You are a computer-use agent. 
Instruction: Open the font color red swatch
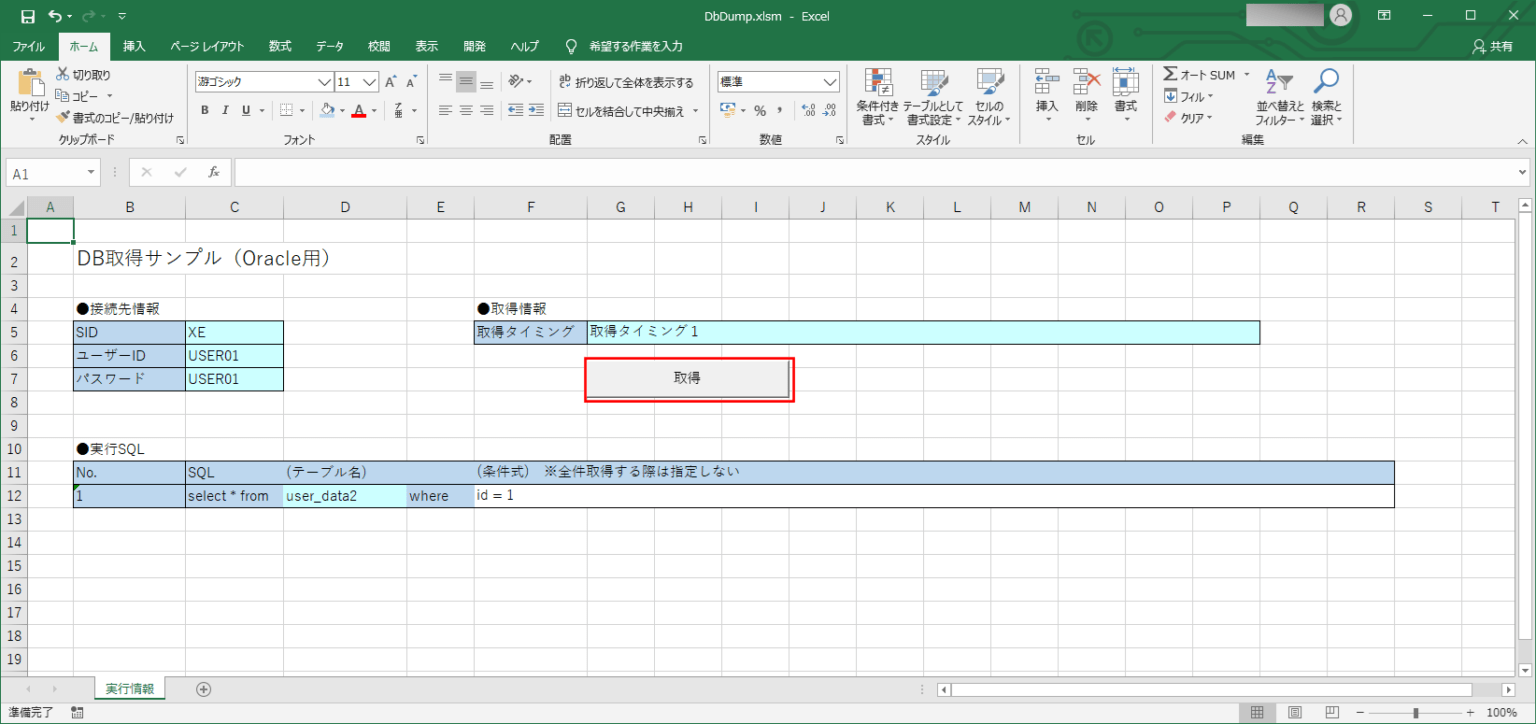(x=358, y=110)
